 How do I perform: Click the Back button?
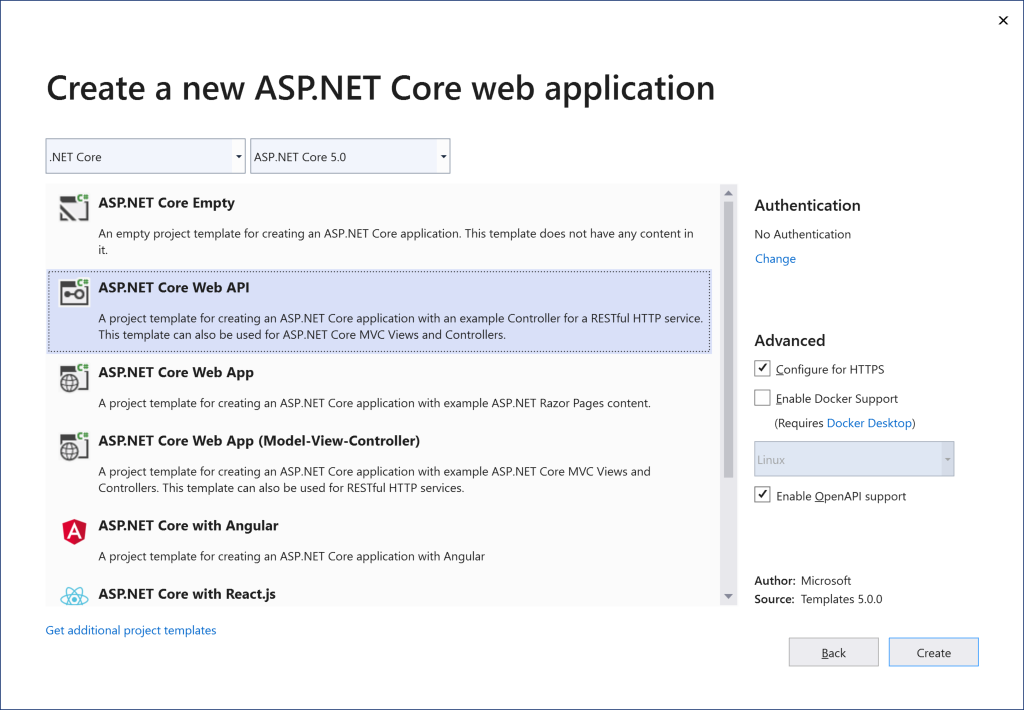pos(833,653)
